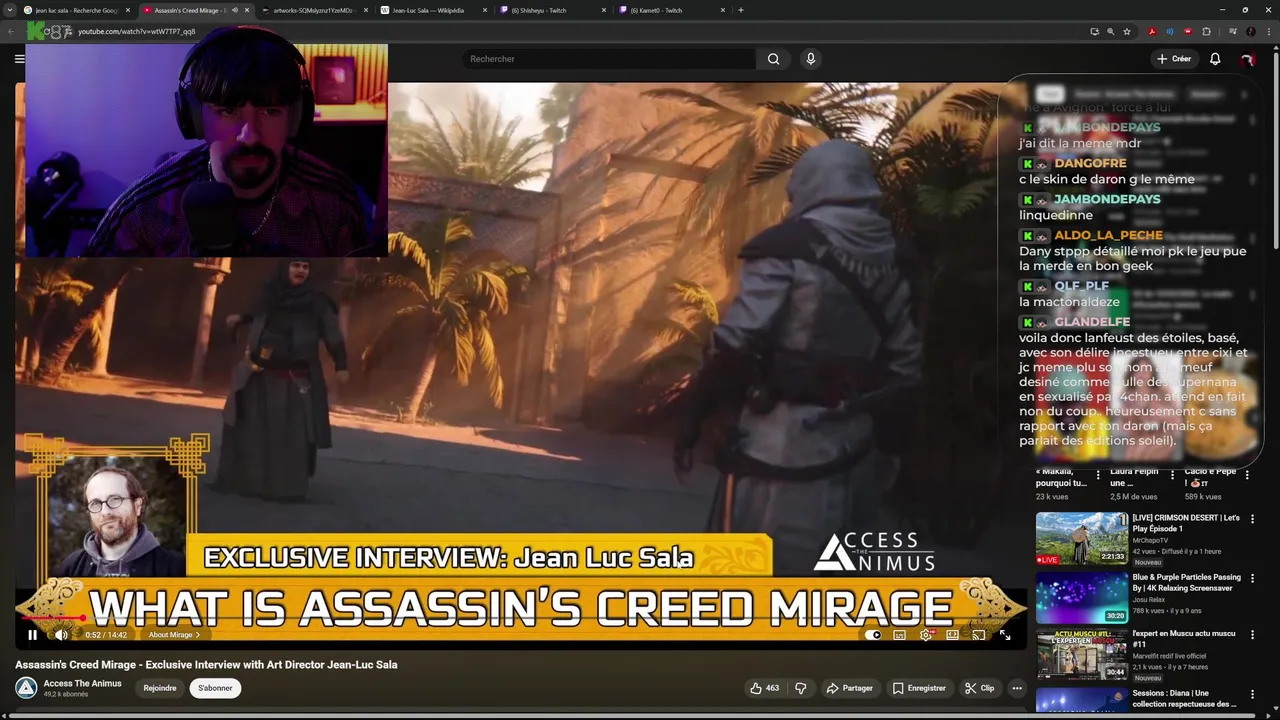1280x720 pixels.
Task: Open options menu for Sessions : Diana video
Action: (1252, 695)
